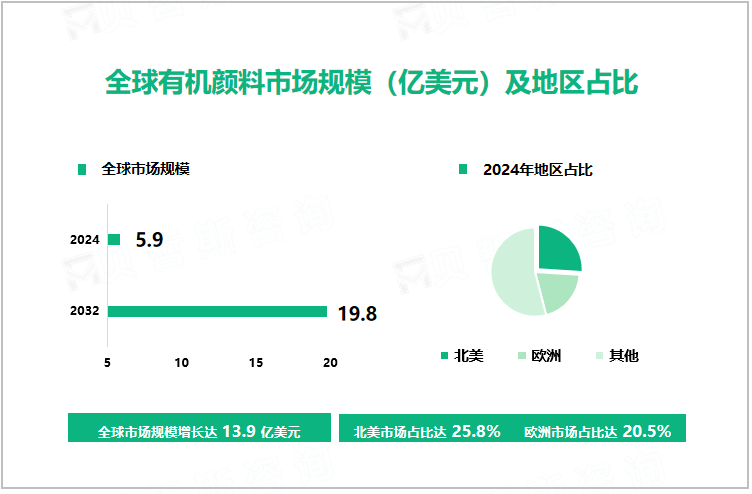
Task: Click the 欧洲市场占比达 20.5% text
Action: (x=597, y=432)
